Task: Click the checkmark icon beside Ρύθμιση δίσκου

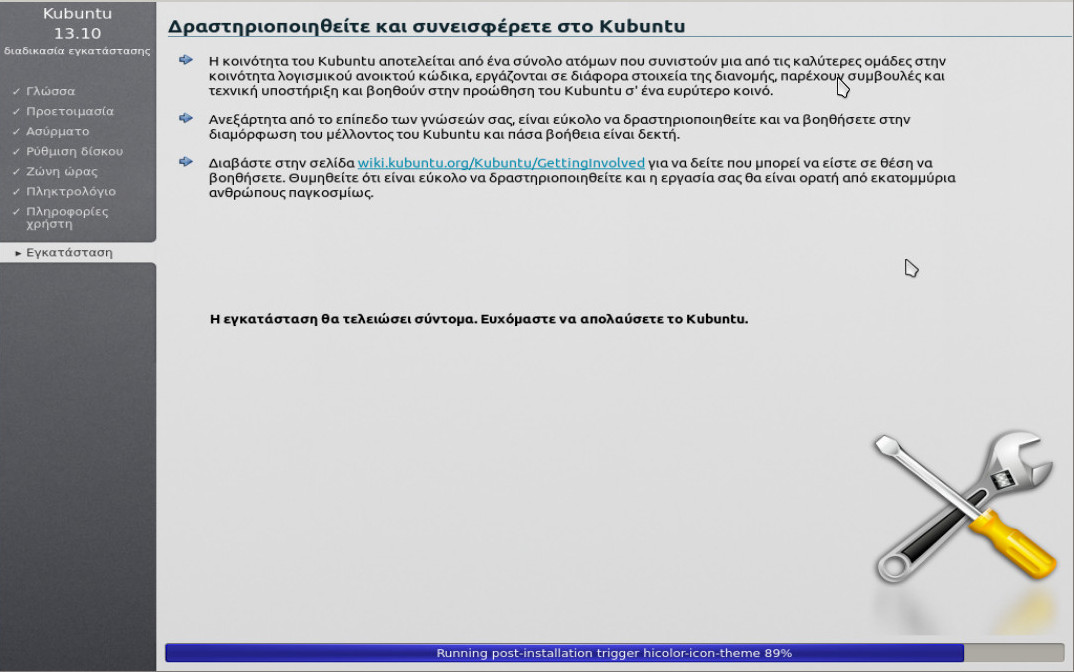Action: [14, 151]
